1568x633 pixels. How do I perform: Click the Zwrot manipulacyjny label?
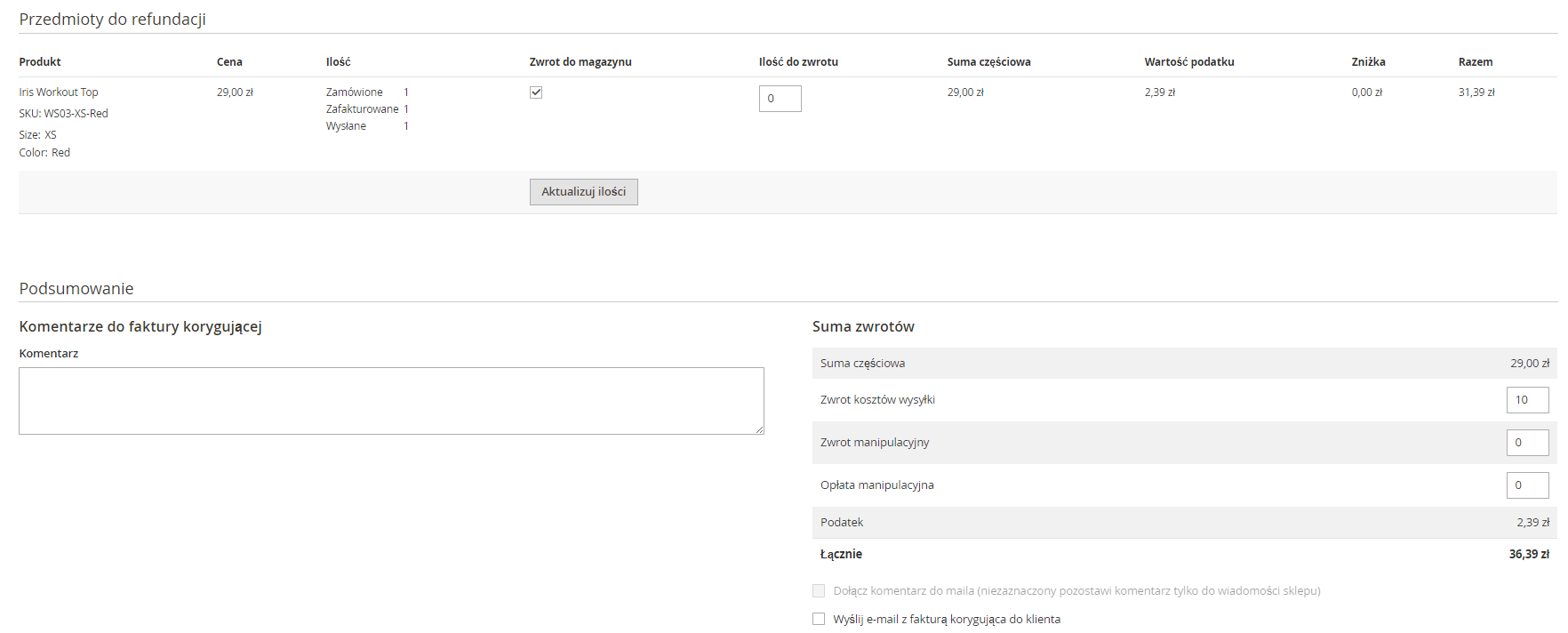[875, 443]
